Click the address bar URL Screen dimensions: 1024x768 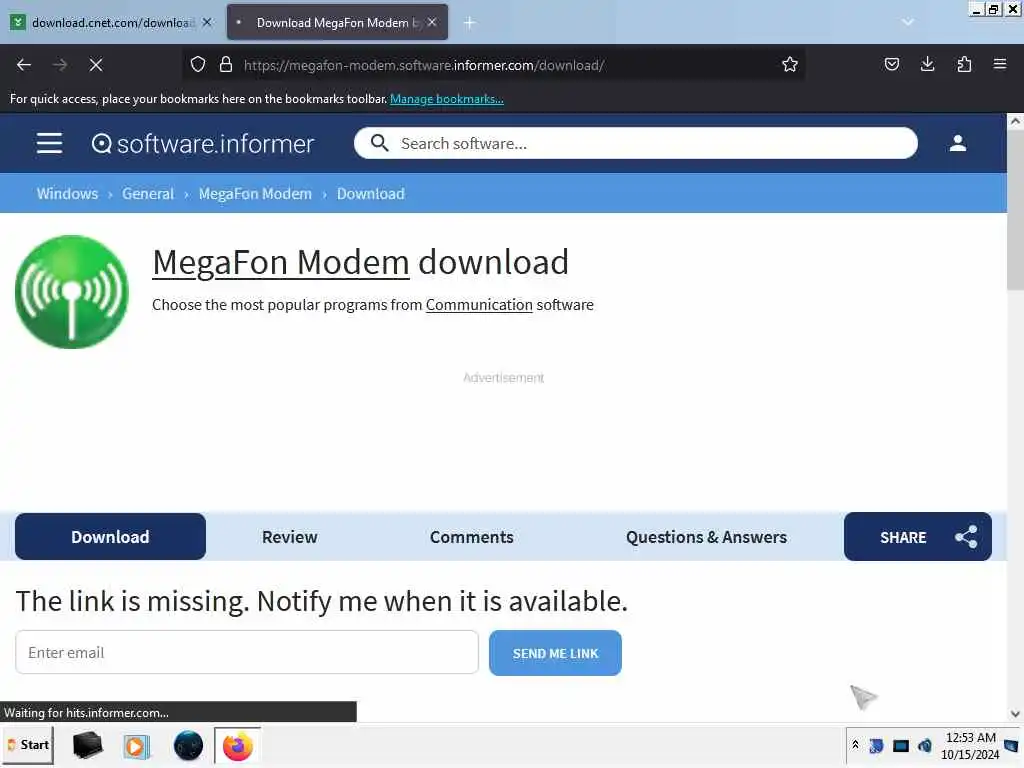[x=424, y=65]
